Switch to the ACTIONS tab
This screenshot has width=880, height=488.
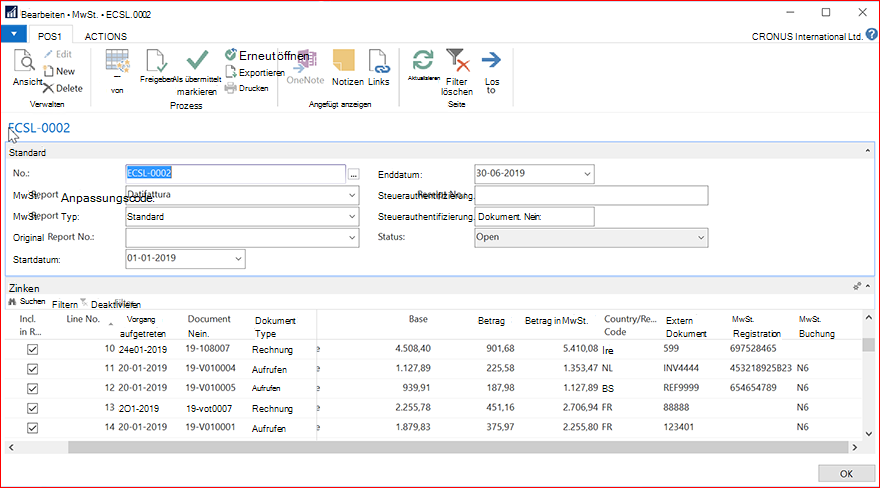106,36
